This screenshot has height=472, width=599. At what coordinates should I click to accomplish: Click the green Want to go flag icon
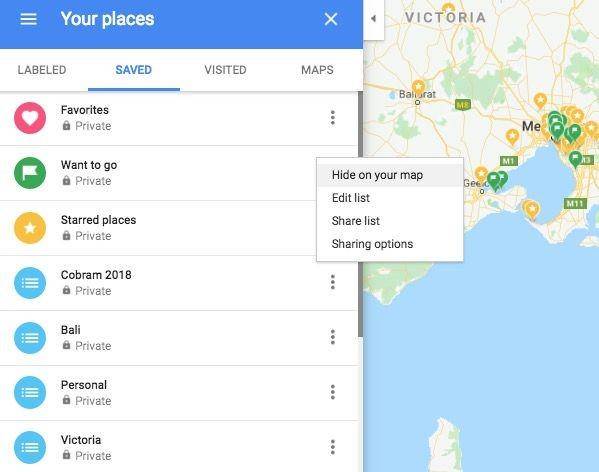coord(30,173)
